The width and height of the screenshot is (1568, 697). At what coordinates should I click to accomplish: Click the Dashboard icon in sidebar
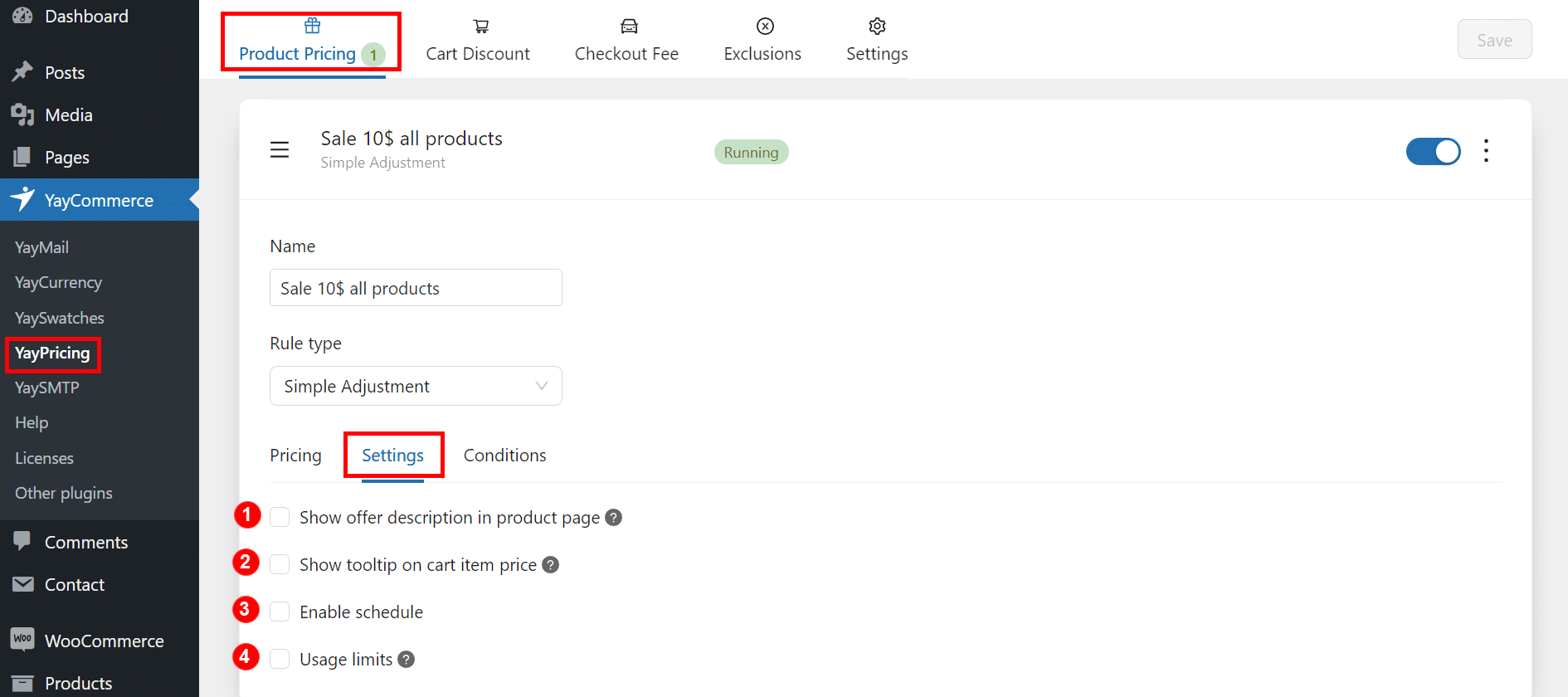22,16
